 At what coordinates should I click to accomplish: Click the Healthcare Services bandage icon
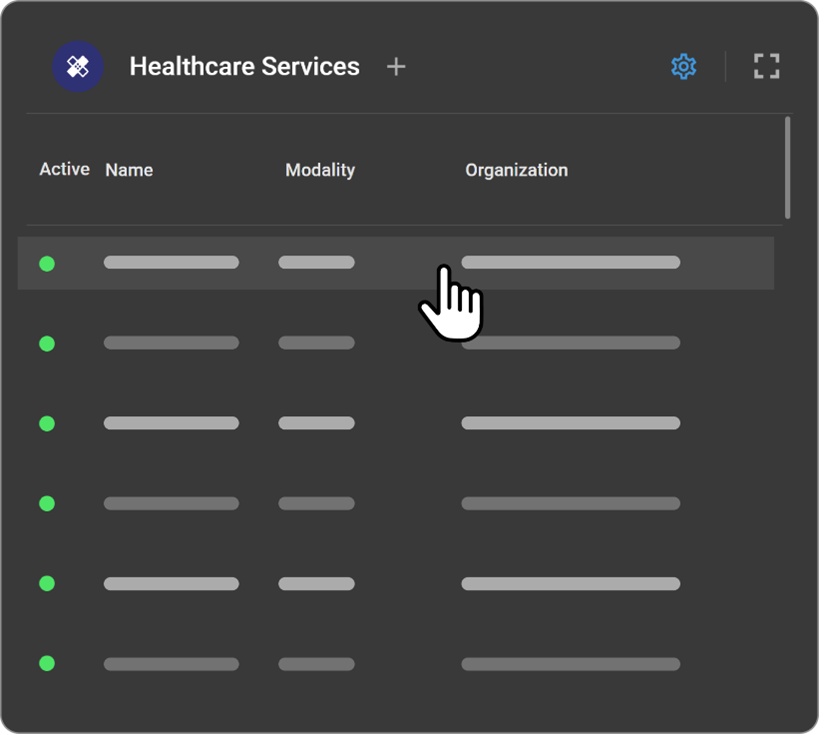[78, 67]
